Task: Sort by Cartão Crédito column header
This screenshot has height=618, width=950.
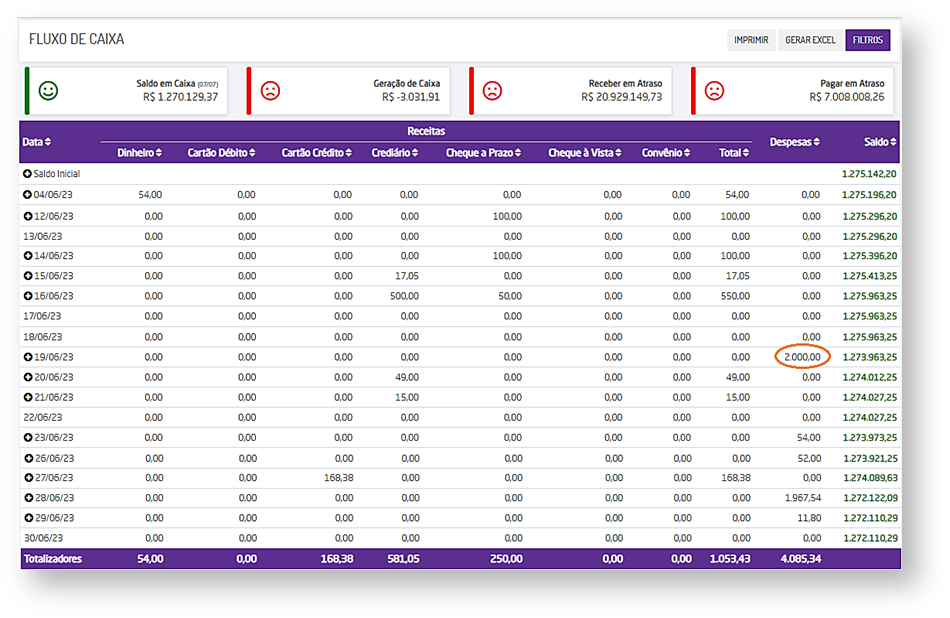Action: [x=317, y=153]
